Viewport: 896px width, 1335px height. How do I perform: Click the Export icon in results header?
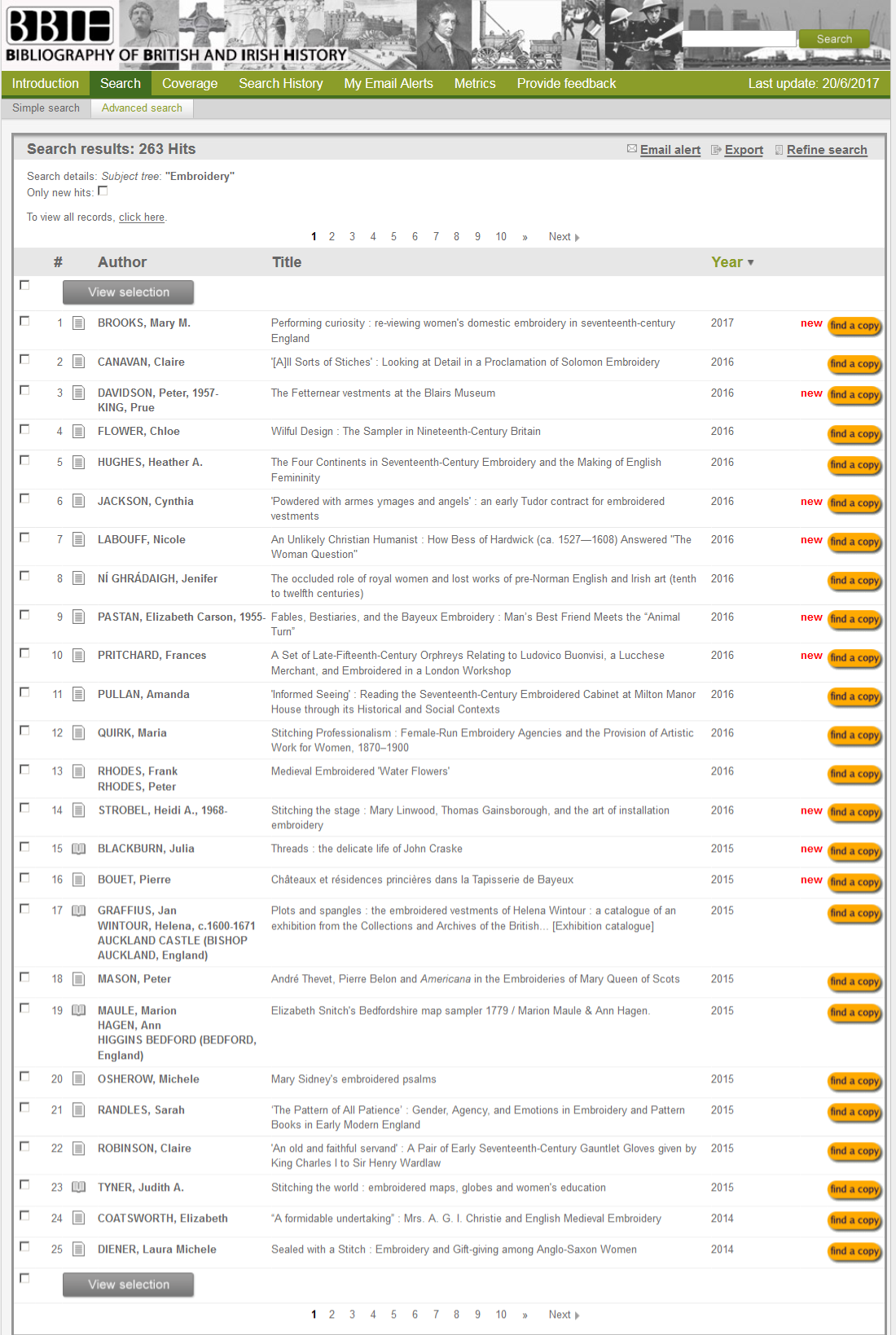[716, 150]
